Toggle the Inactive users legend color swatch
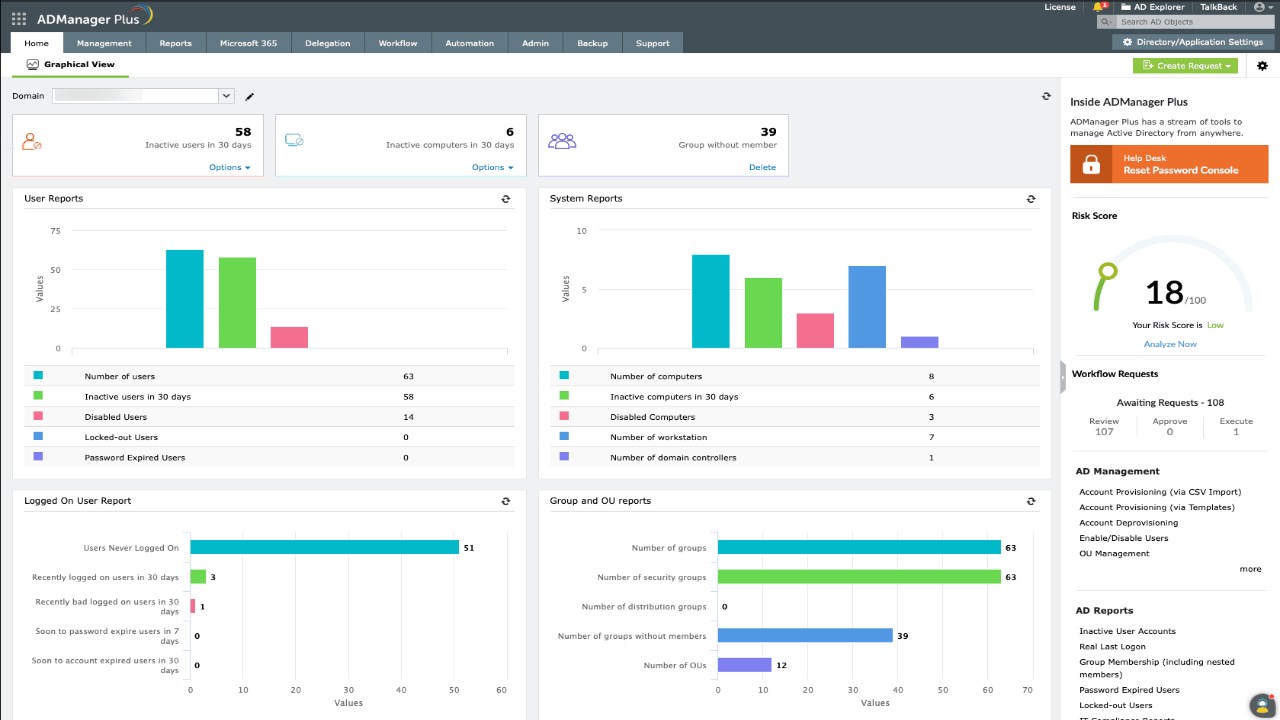The height and width of the screenshot is (720, 1280). [x=38, y=396]
